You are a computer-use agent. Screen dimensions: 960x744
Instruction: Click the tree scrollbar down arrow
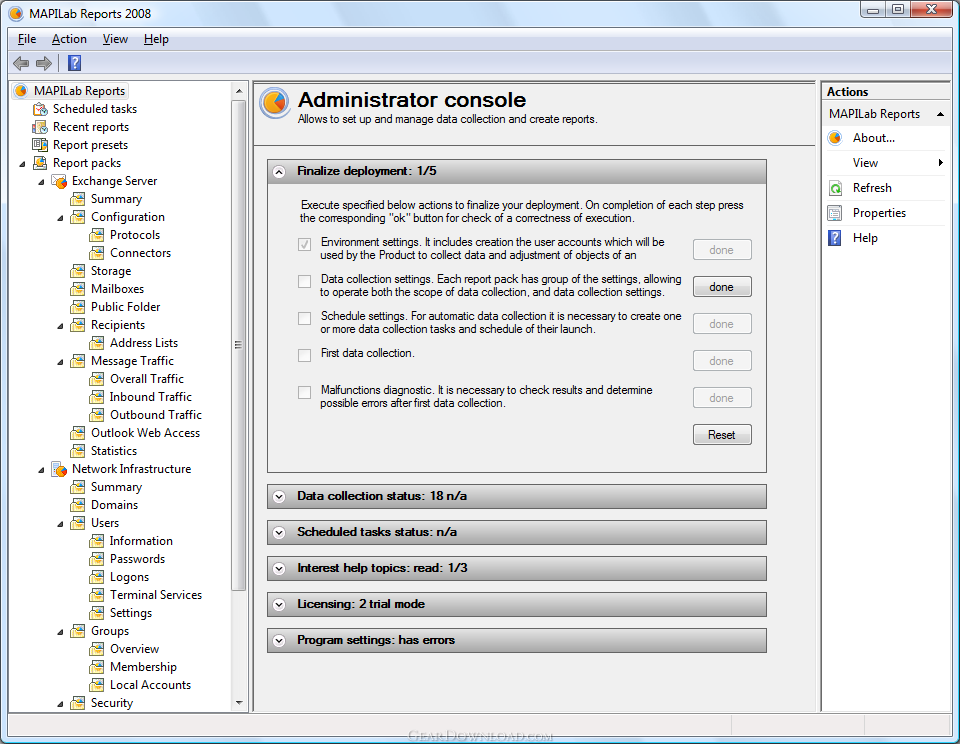(x=239, y=703)
